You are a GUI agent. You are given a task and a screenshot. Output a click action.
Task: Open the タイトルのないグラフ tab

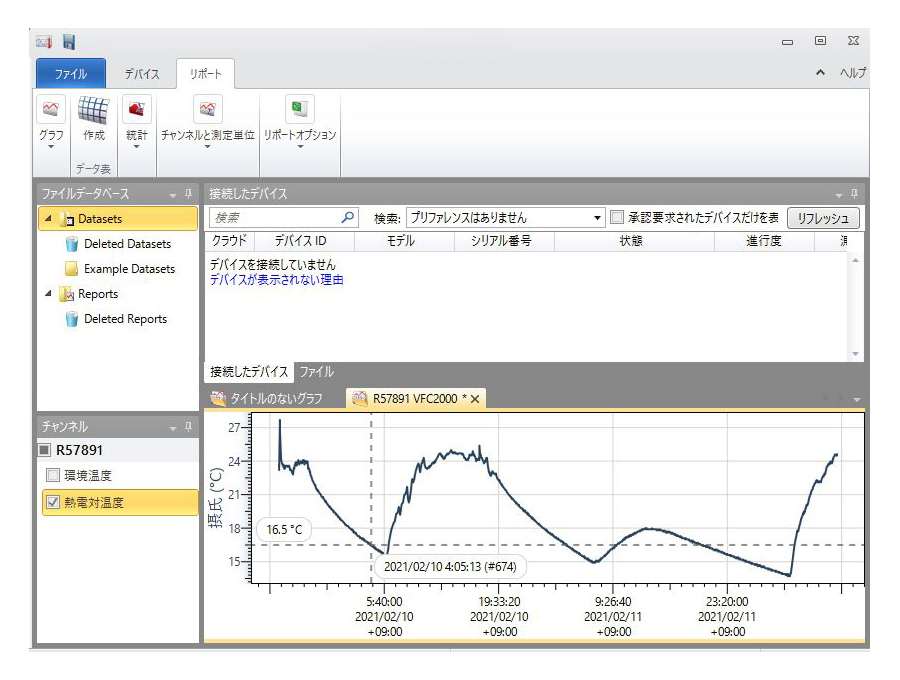pos(270,399)
